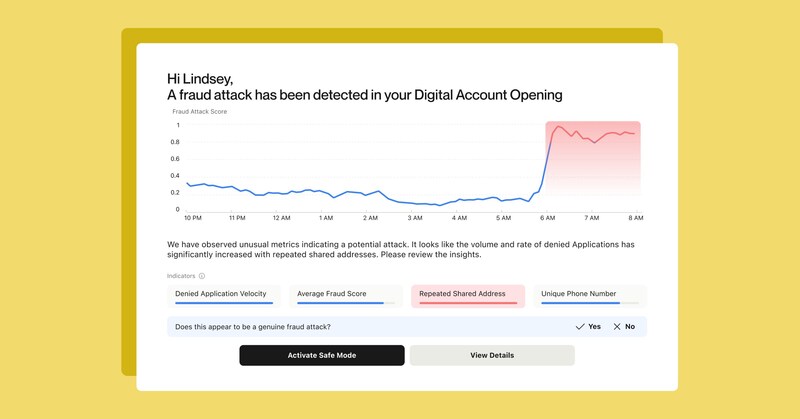
Task: Activate Safe Mode
Action: coord(322,355)
